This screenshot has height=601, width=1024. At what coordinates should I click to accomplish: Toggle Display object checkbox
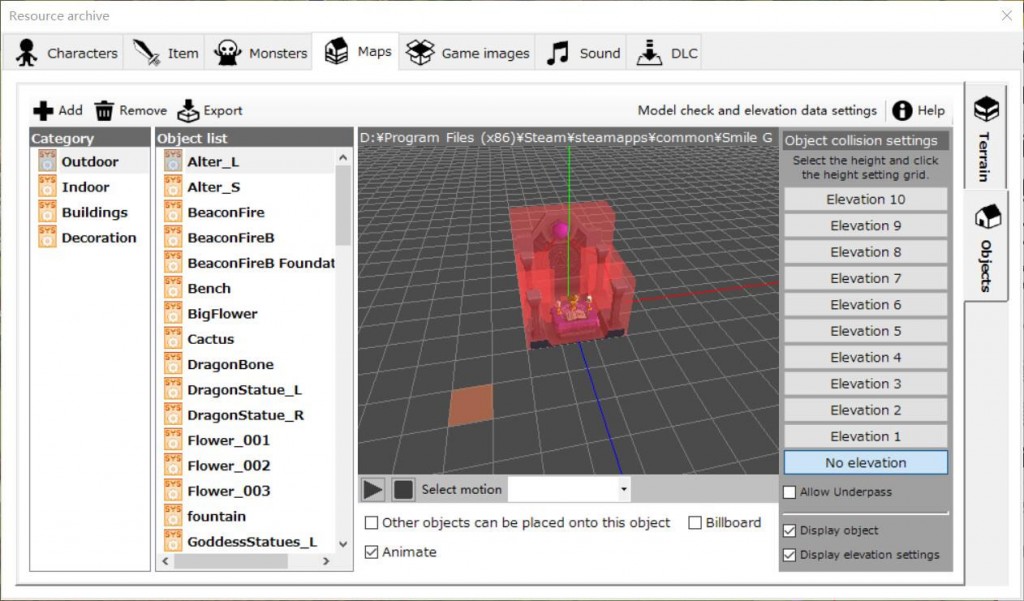tap(790, 530)
